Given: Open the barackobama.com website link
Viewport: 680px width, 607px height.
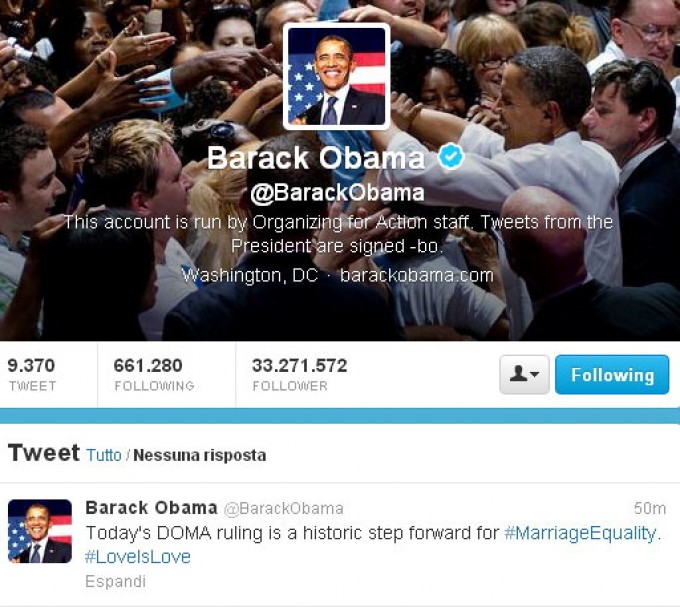Looking at the screenshot, I should point(417,275).
